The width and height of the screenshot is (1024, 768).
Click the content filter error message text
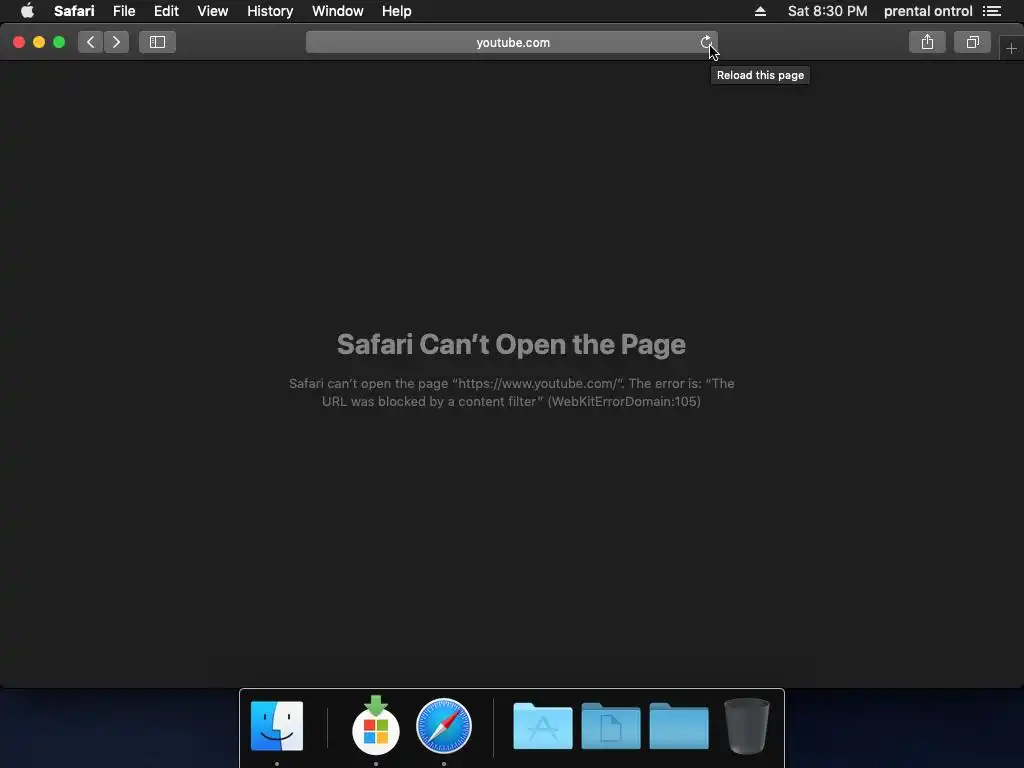(511, 392)
